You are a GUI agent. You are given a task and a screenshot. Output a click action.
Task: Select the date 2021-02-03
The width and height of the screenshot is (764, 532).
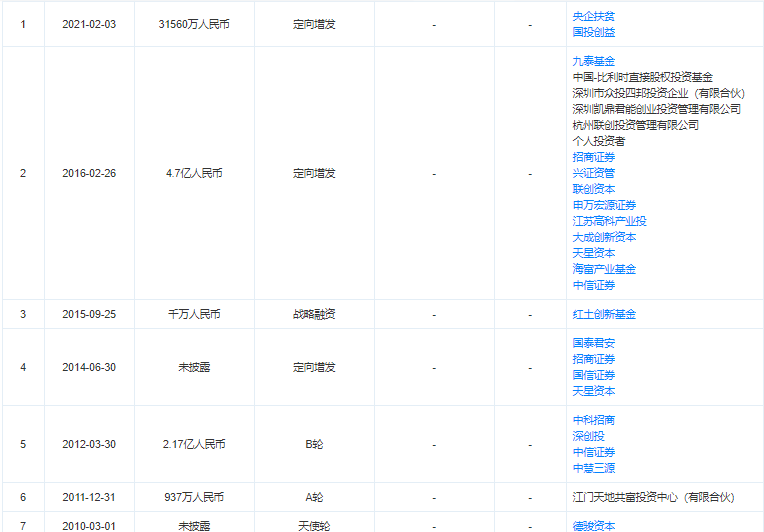pyautogui.click(x=89, y=24)
